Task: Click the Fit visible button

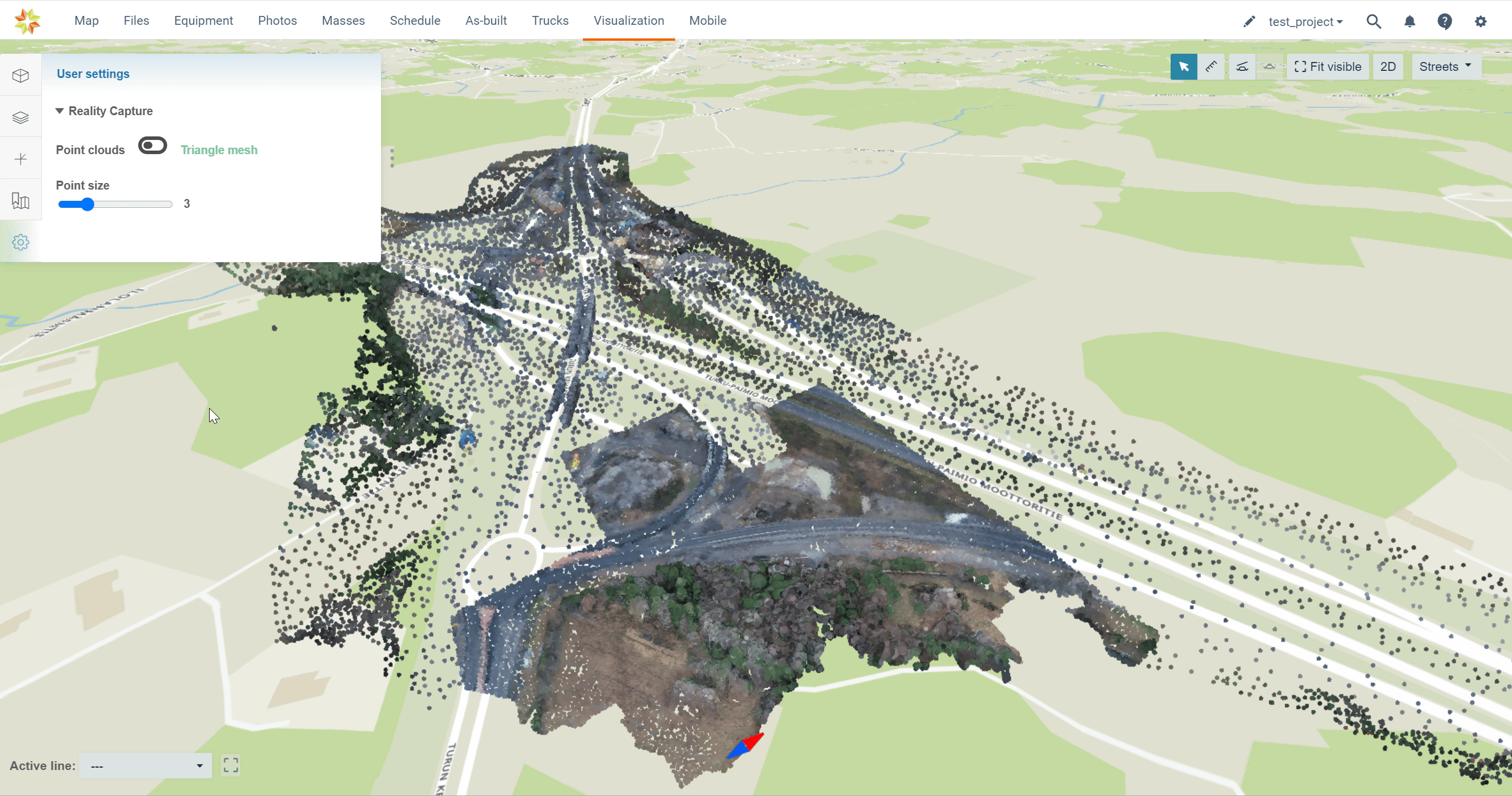Action: click(x=1328, y=67)
